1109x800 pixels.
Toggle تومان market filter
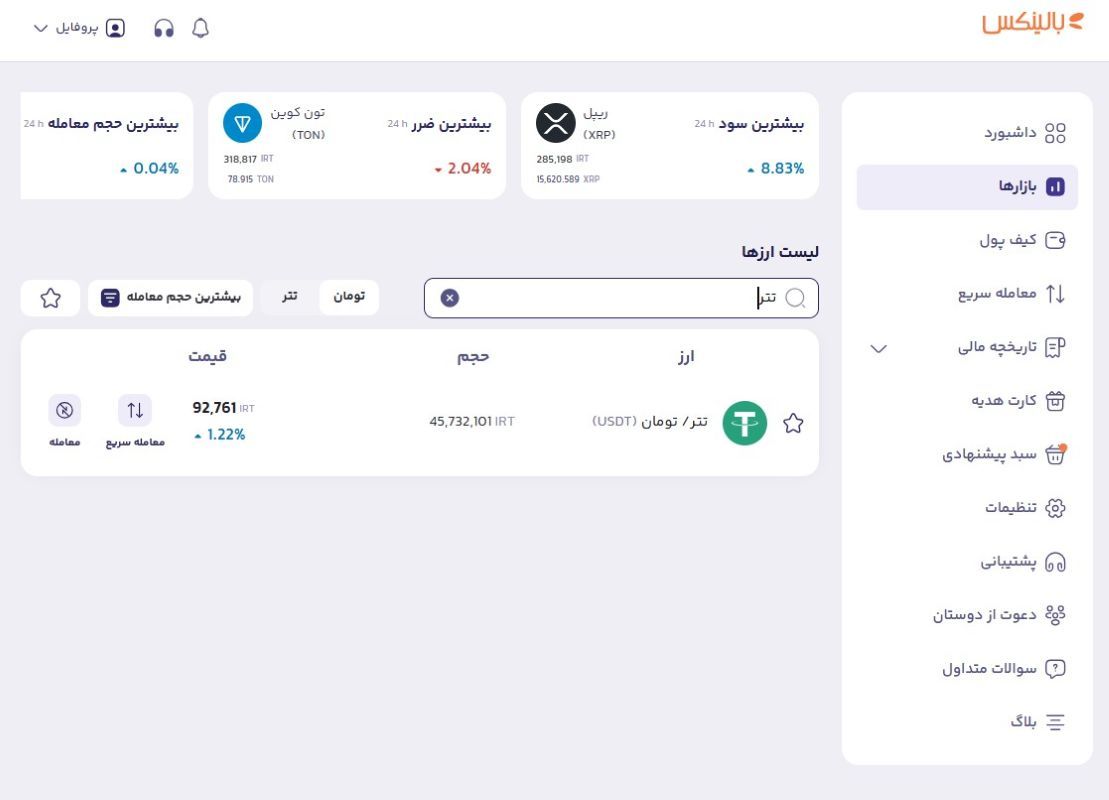[349, 296]
